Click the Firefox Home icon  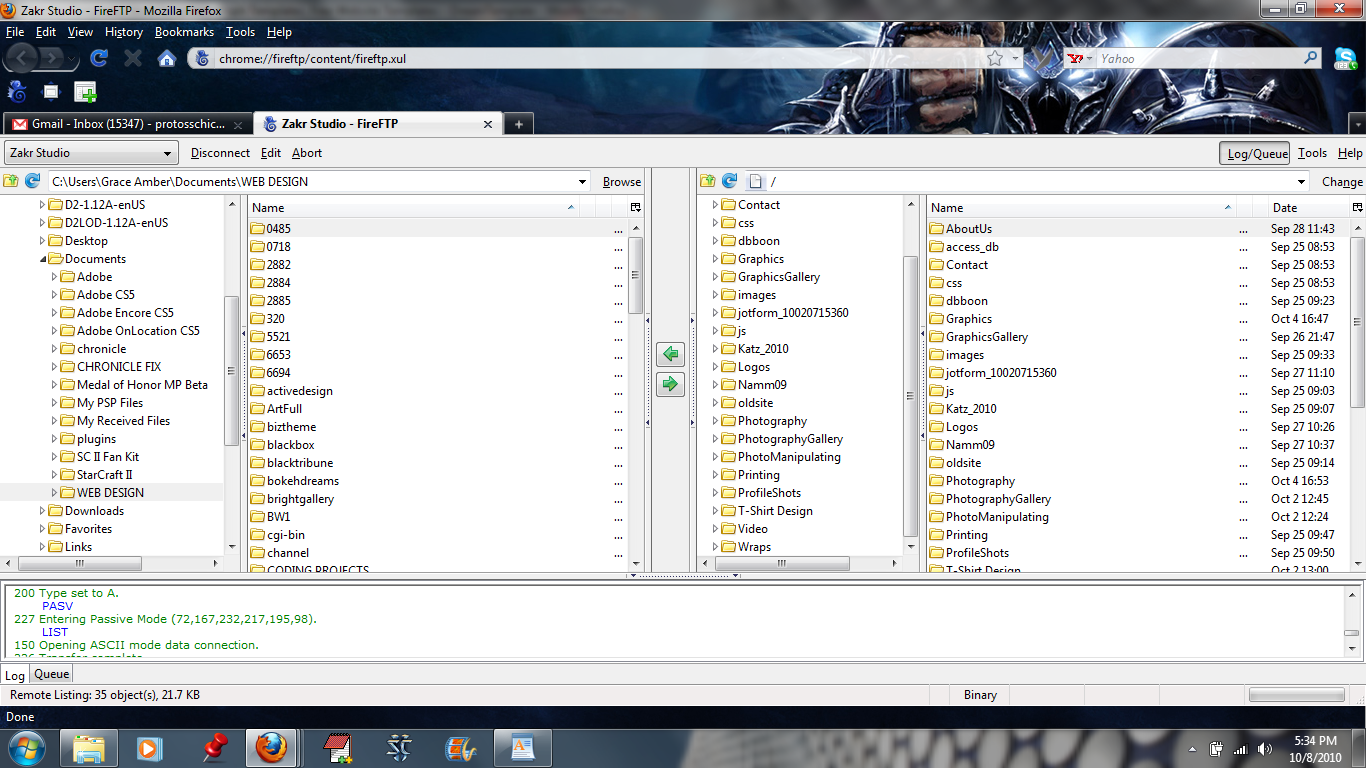tap(167, 58)
